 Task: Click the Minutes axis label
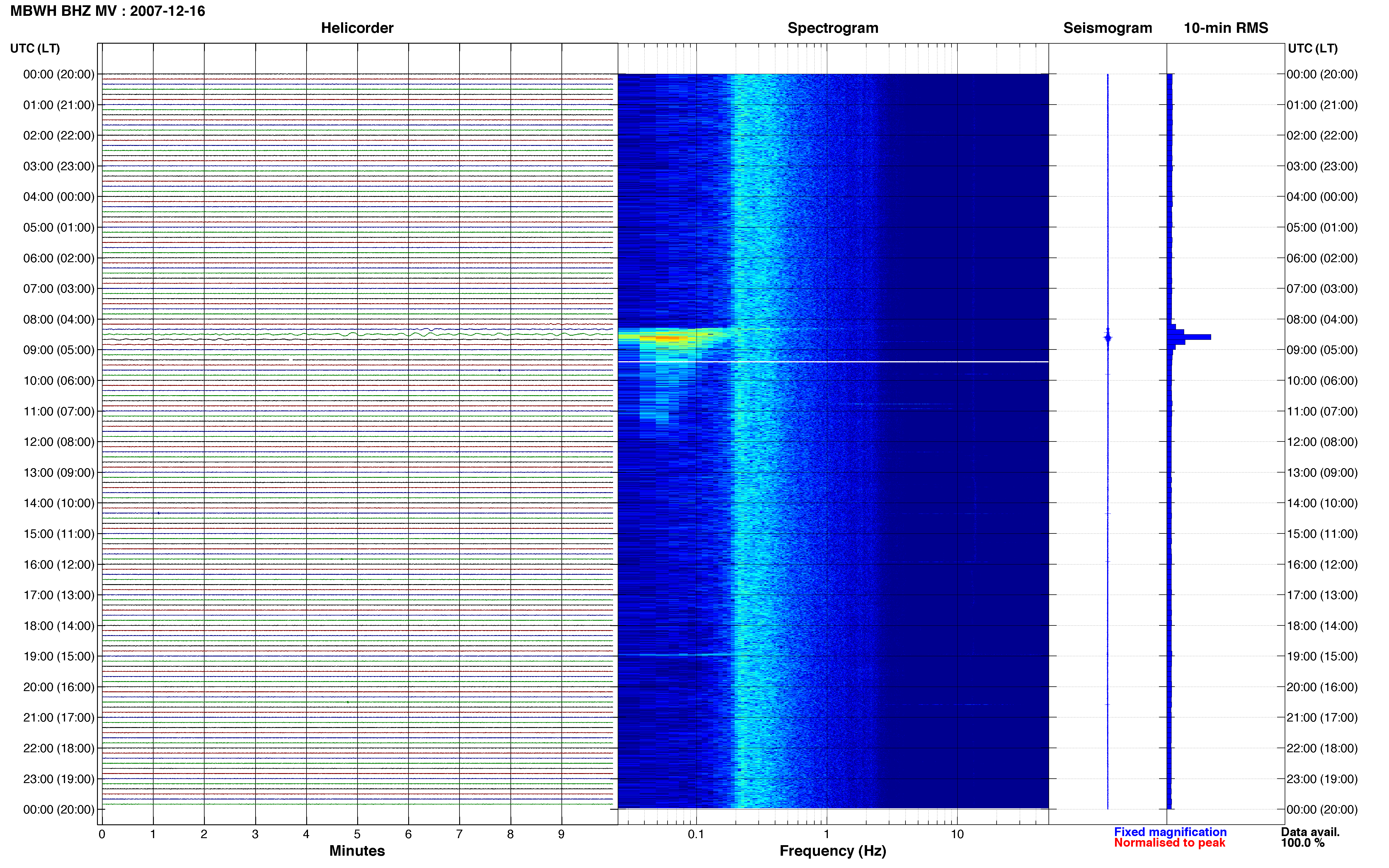(x=357, y=851)
